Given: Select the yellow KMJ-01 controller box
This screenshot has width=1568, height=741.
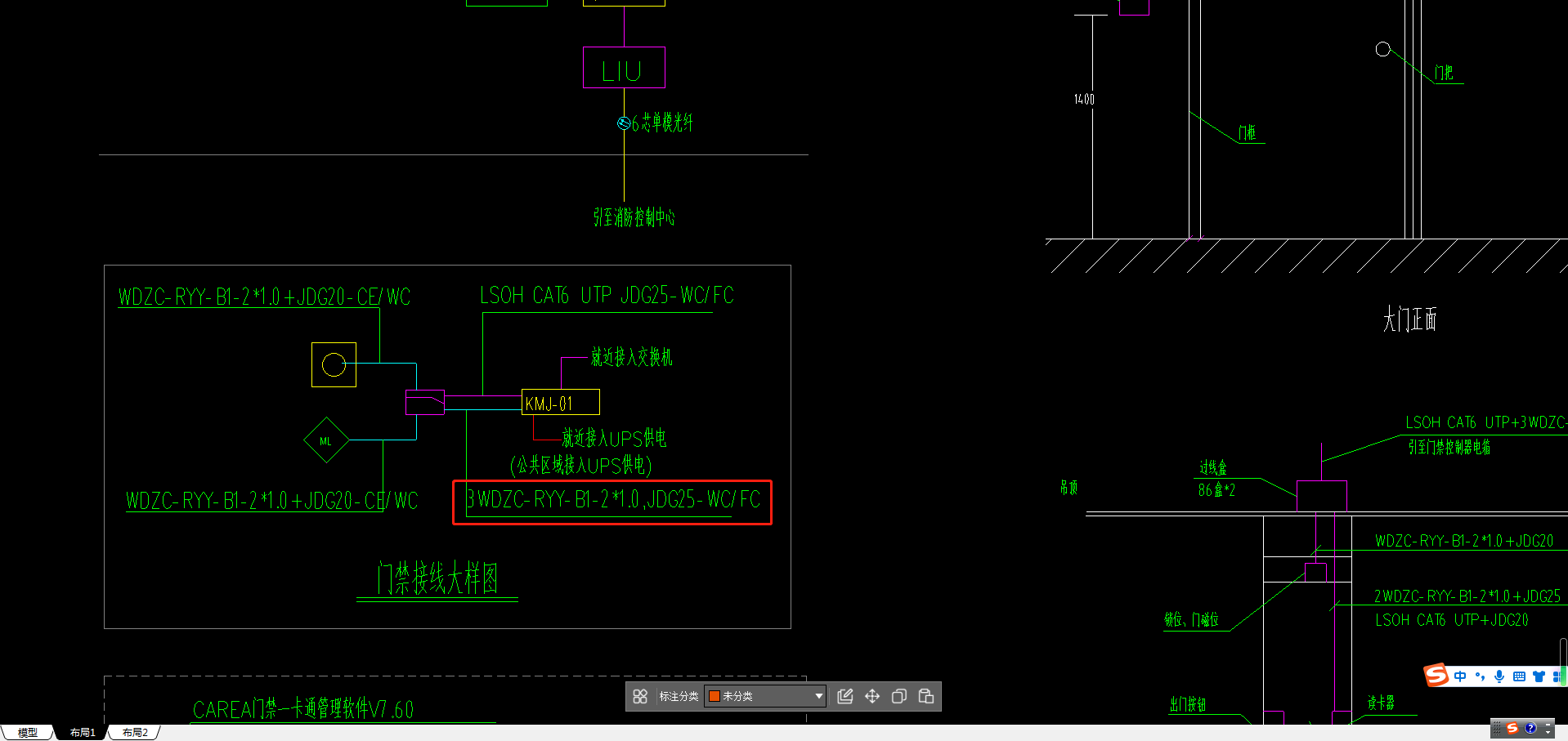Looking at the screenshot, I should [561, 402].
